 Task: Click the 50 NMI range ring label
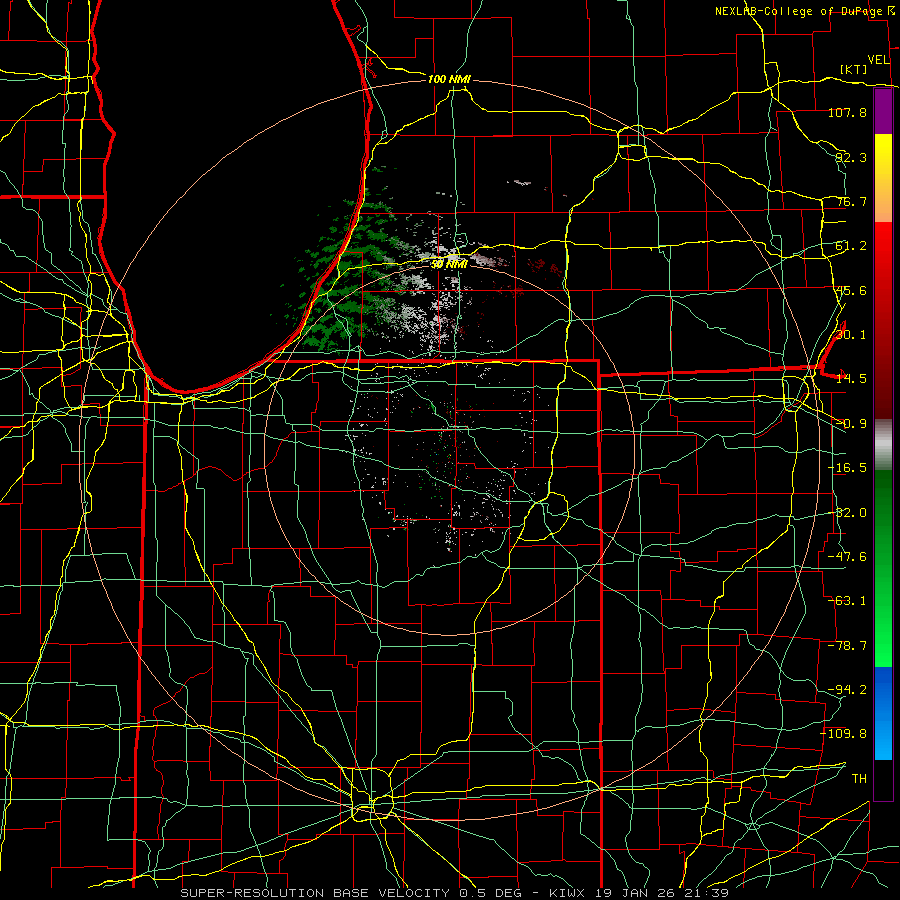449,264
